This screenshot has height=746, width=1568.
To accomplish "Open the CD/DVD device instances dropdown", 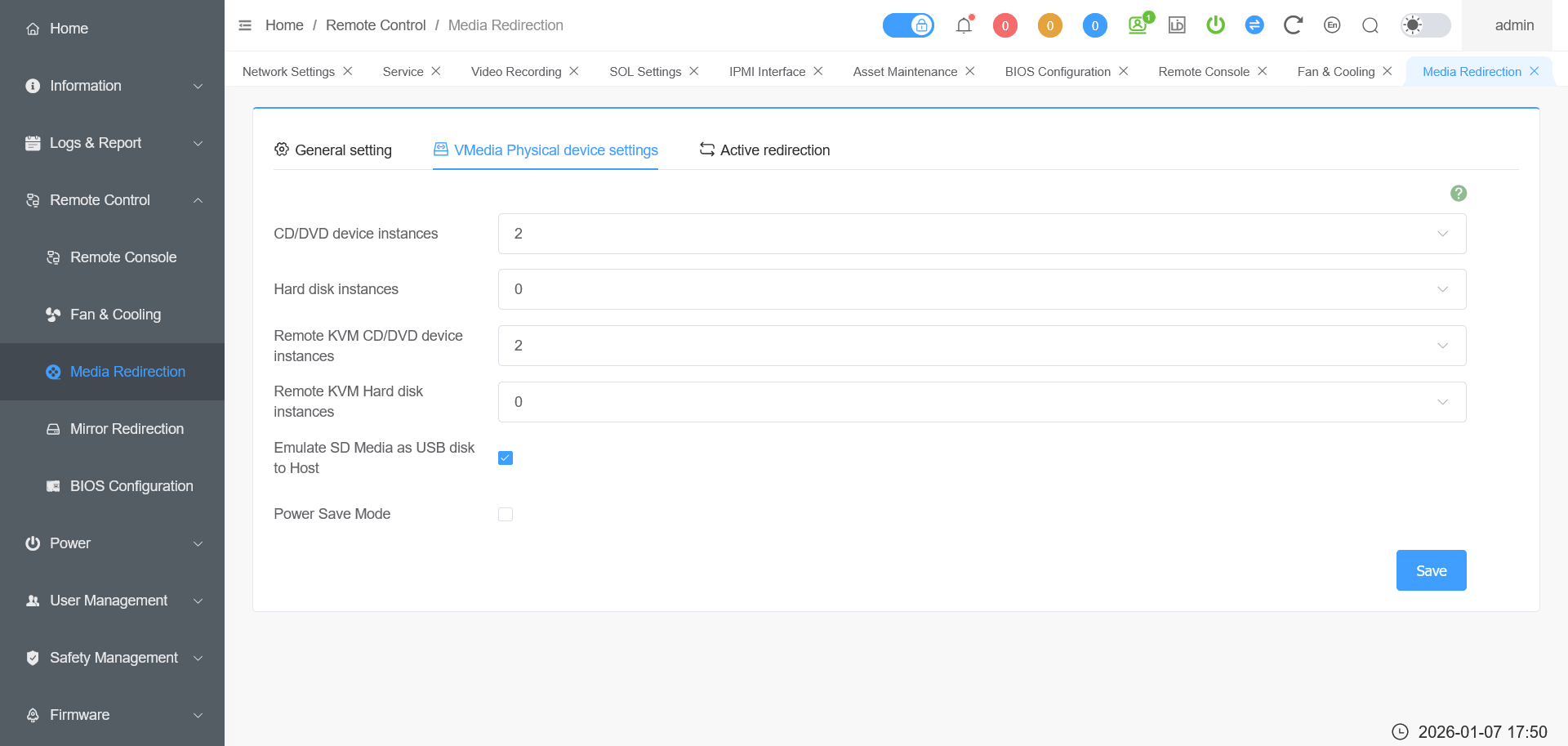I will click(x=982, y=234).
